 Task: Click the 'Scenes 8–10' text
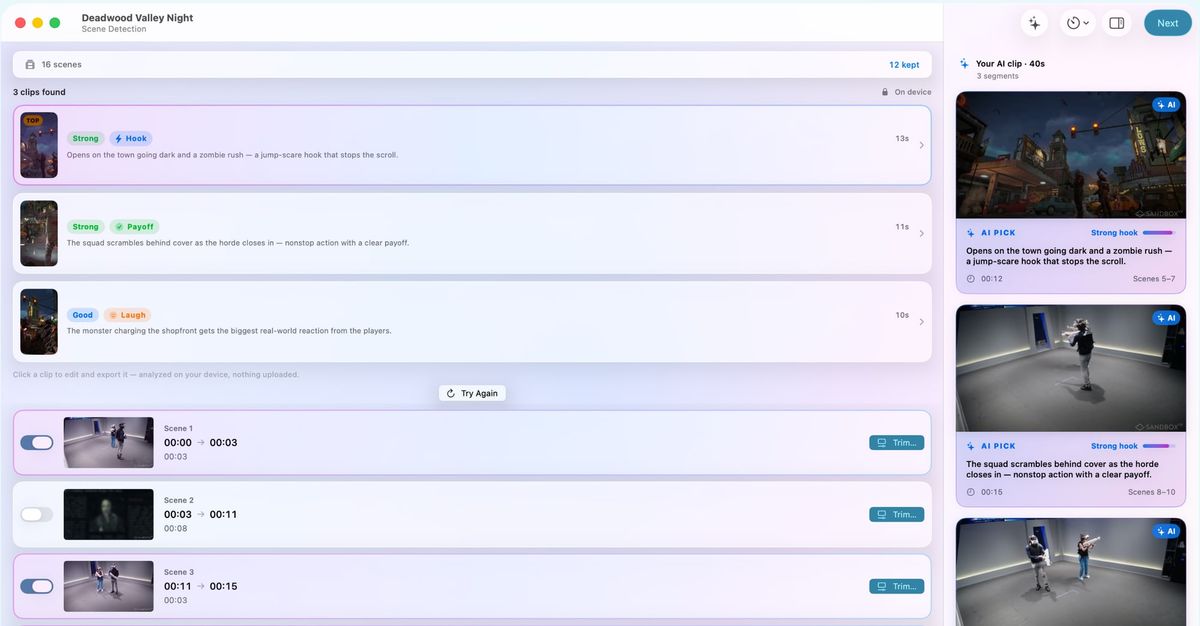click(1152, 492)
